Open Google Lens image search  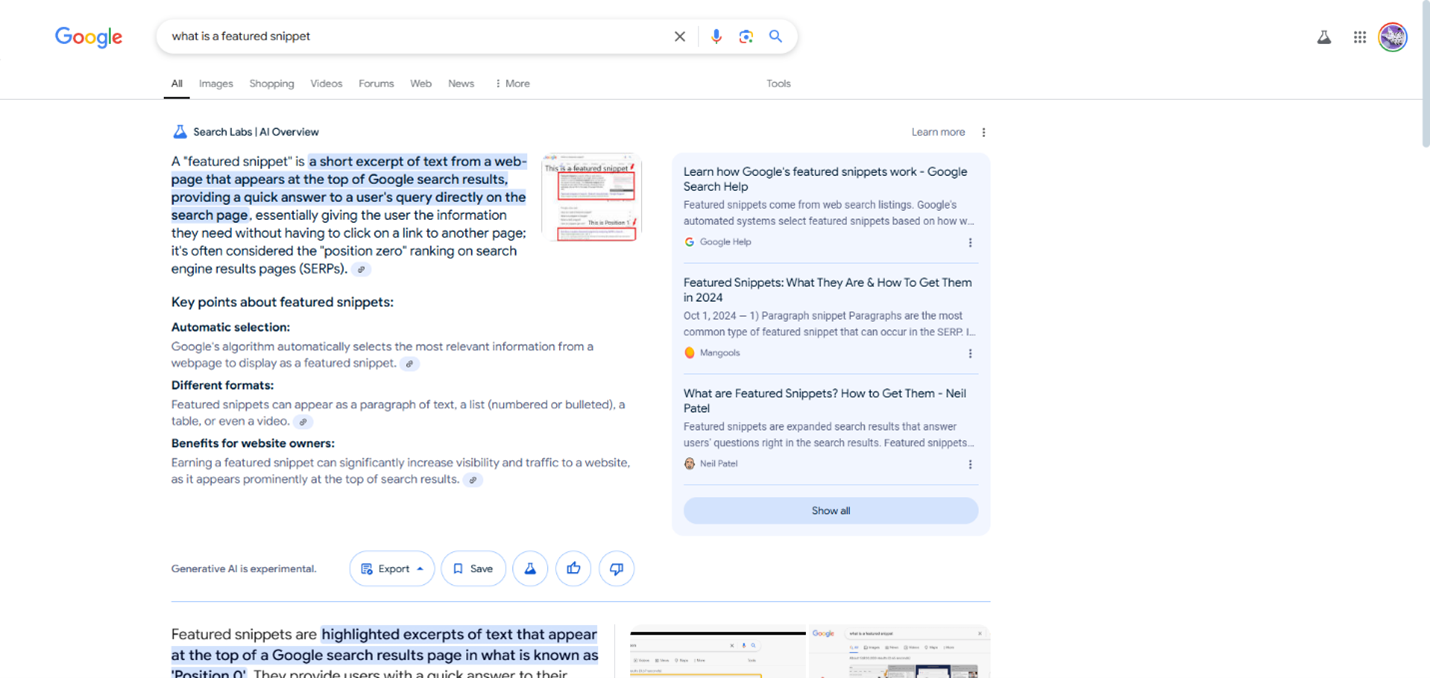point(746,37)
